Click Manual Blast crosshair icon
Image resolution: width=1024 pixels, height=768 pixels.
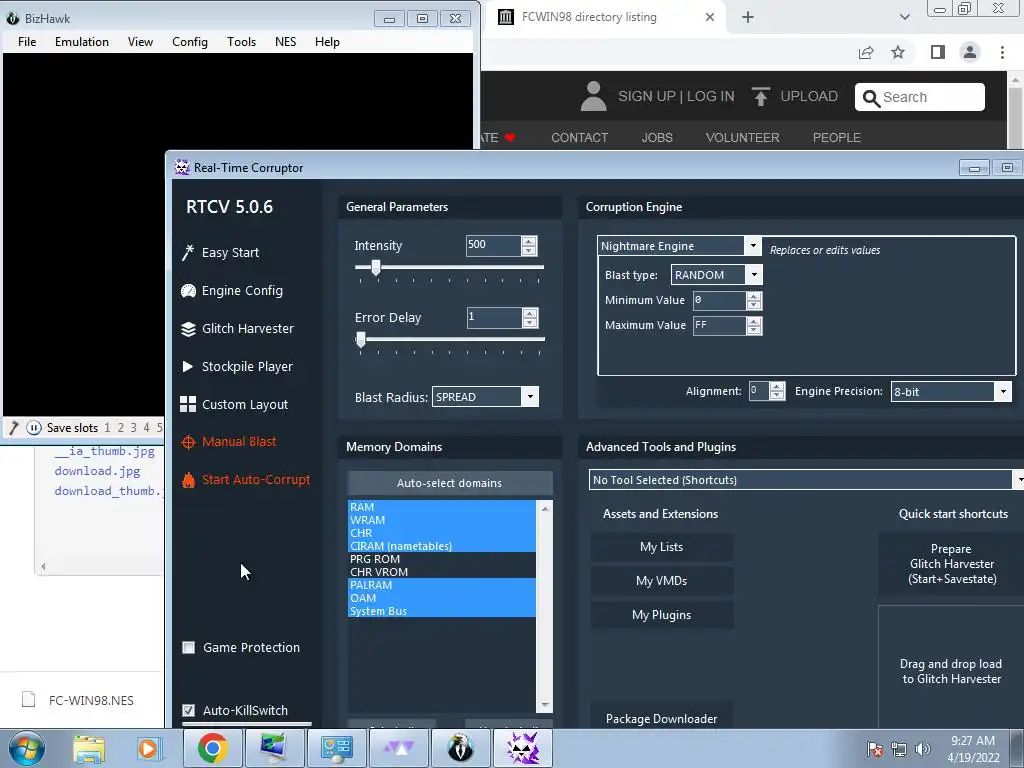[x=188, y=442]
